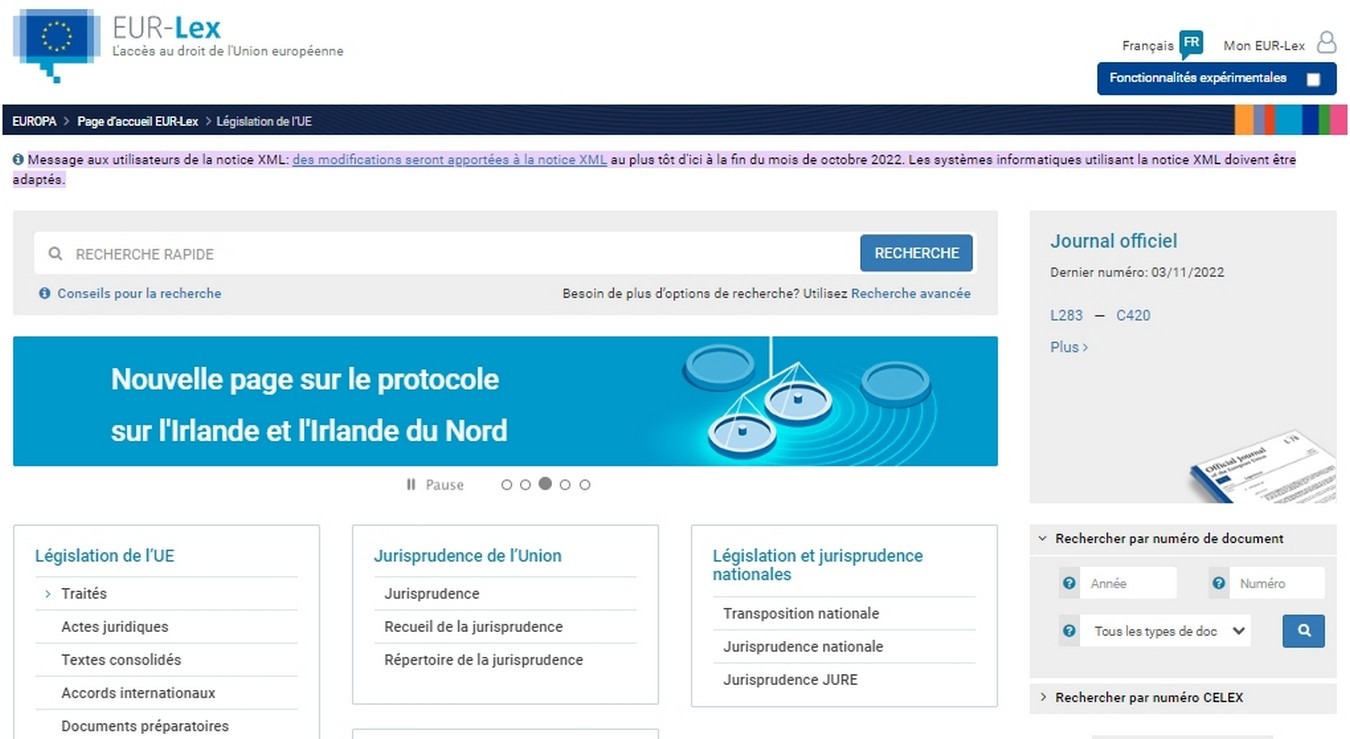Screen dimensions: 1350x739
Task: Click Législation et jurisprudence nationales heading
Action: point(818,565)
